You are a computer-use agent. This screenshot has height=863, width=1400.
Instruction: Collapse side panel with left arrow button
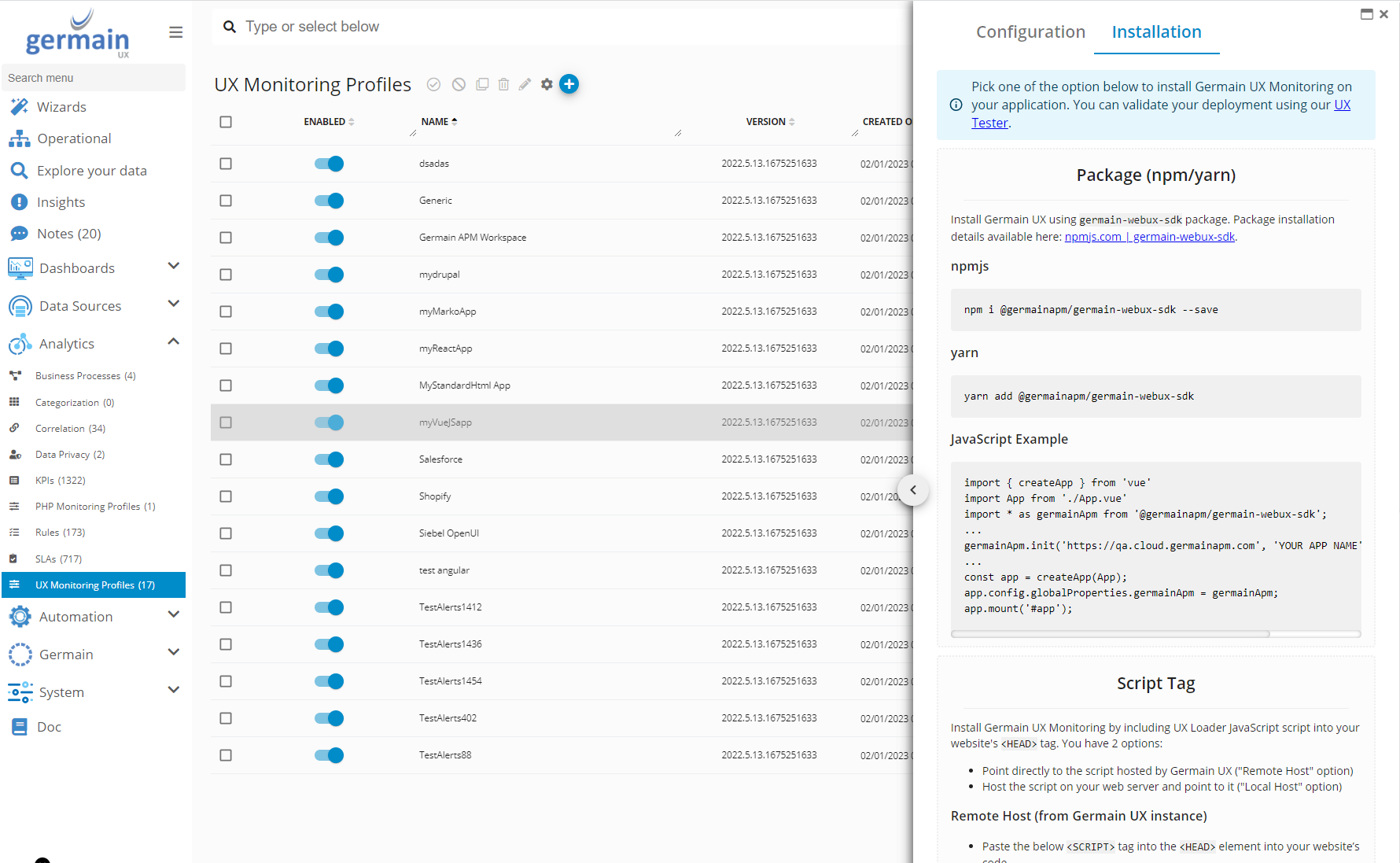click(x=912, y=490)
